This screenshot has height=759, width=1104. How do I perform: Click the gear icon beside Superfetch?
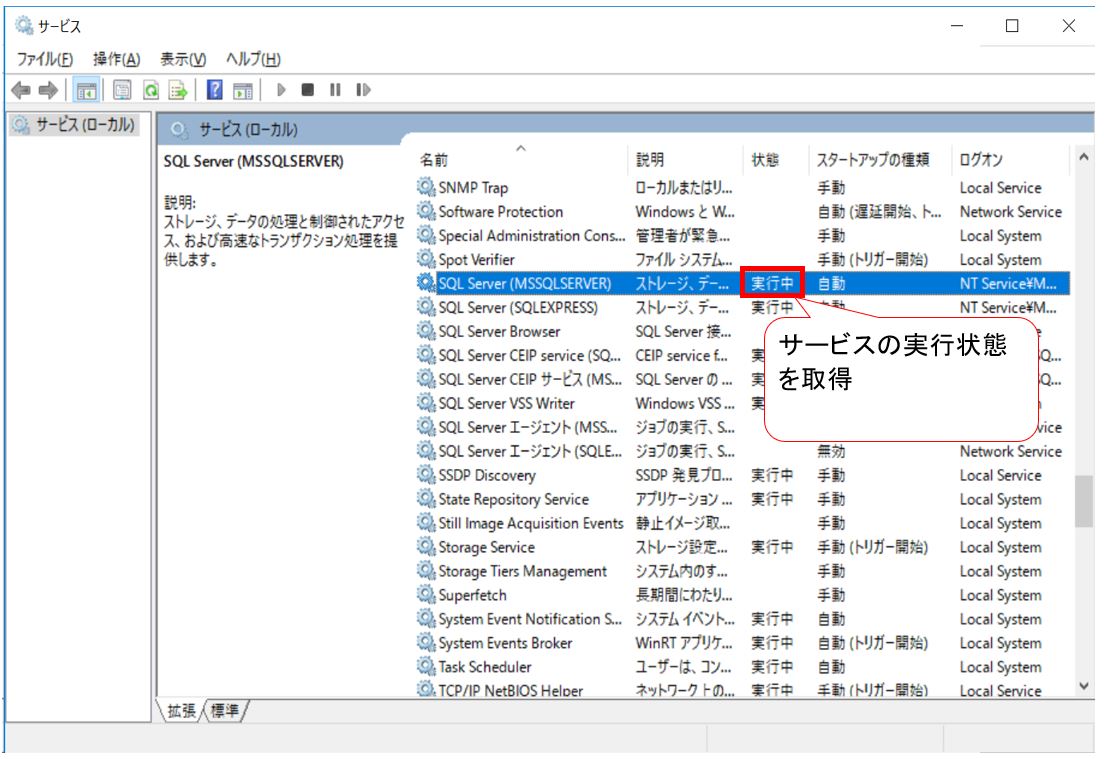click(x=426, y=594)
